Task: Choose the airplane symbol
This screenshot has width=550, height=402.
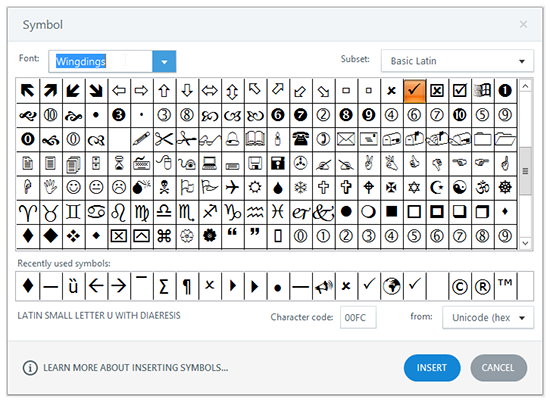Action: tap(232, 187)
